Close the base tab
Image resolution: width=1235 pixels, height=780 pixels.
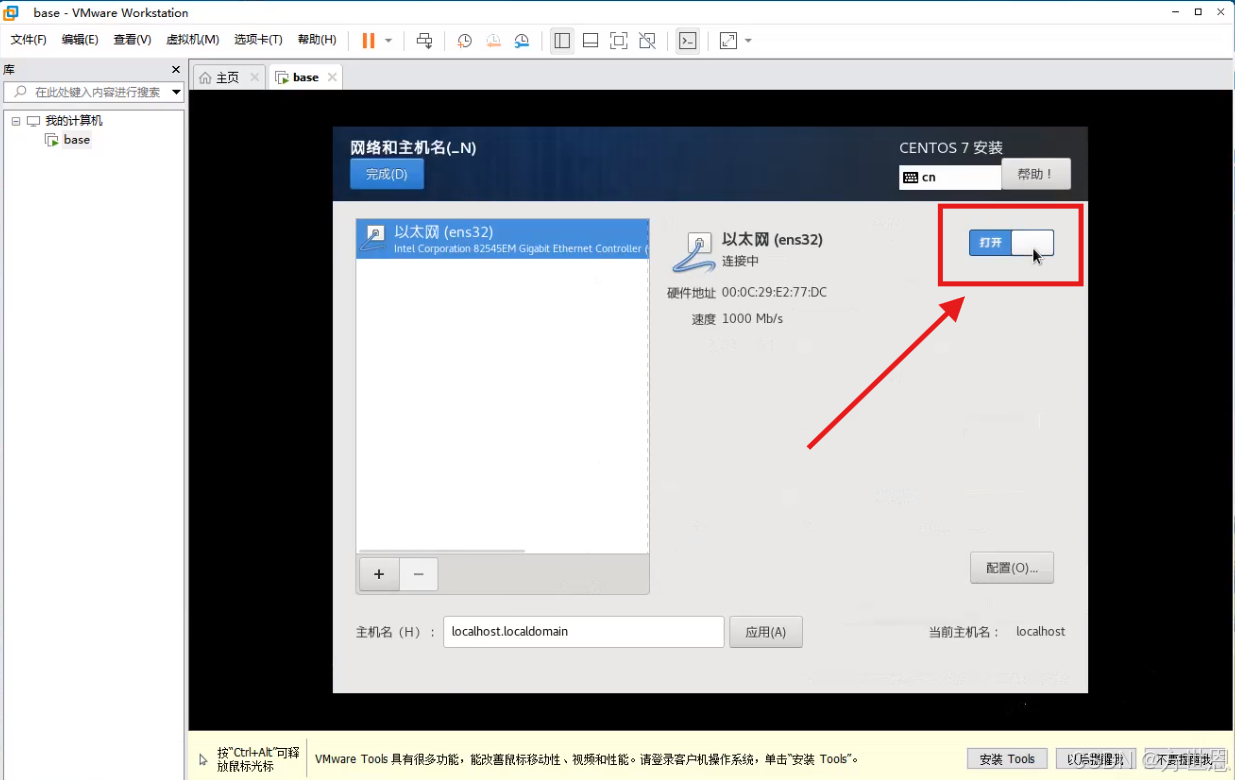(x=332, y=77)
